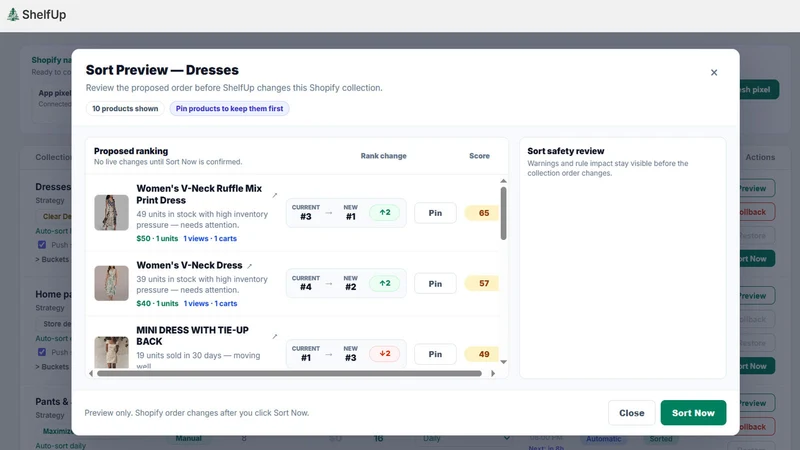Screen dimensions: 800x450
Task: Toggle the Push checkbox under Home page collection in background
Action: click(42, 352)
